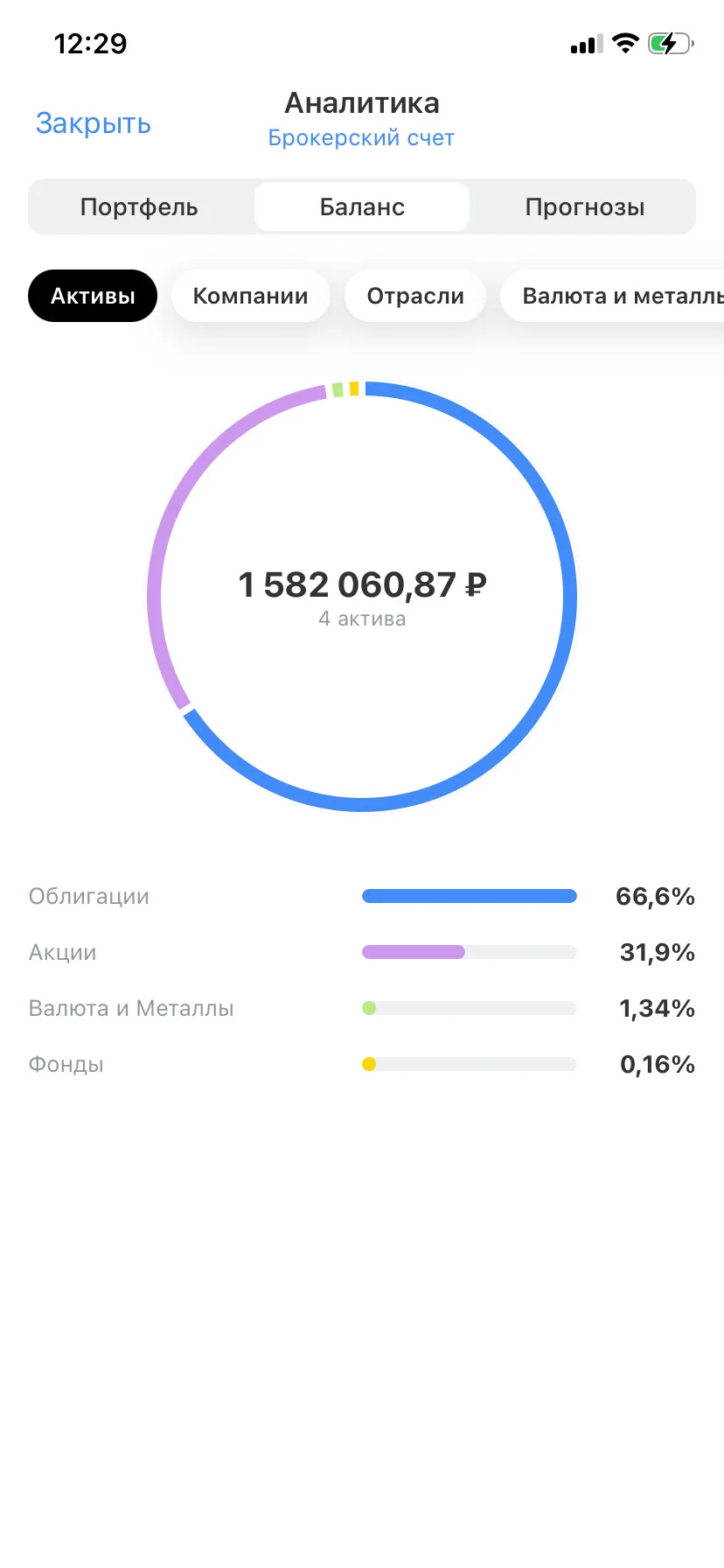The image size is (724, 1568).
Task: Open the Брокерский счет account link
Action: pos(361,138)
